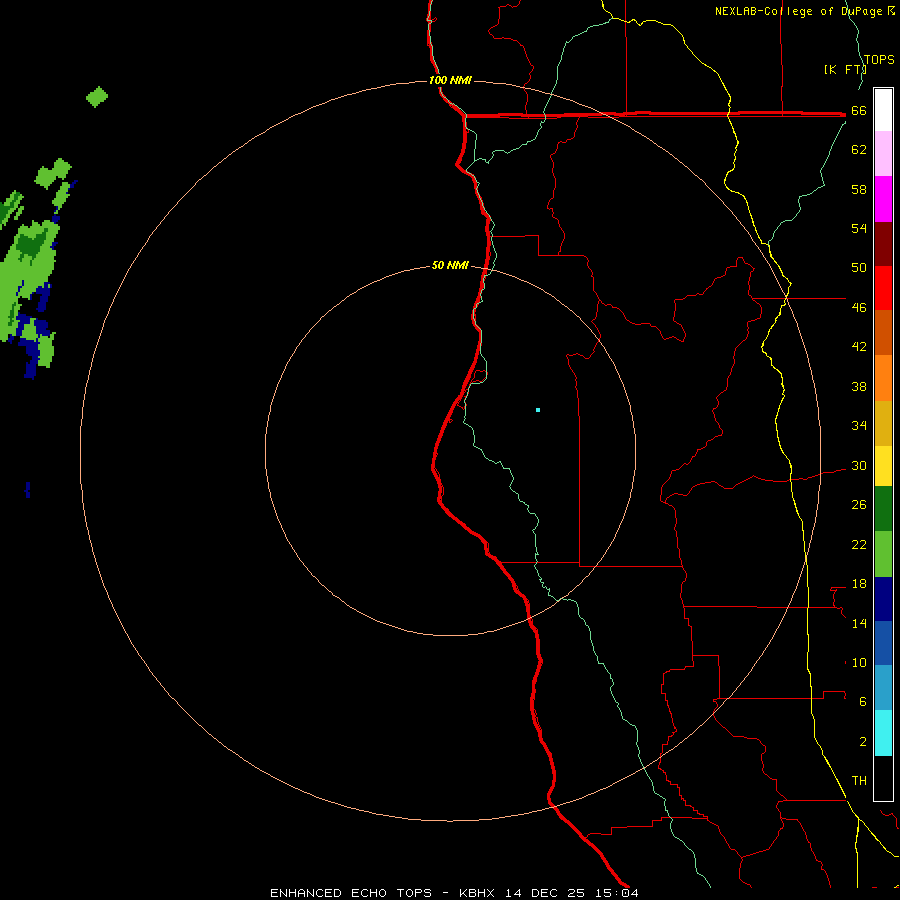
Task: Click the legend value '10'
Action: pos(859,662)
